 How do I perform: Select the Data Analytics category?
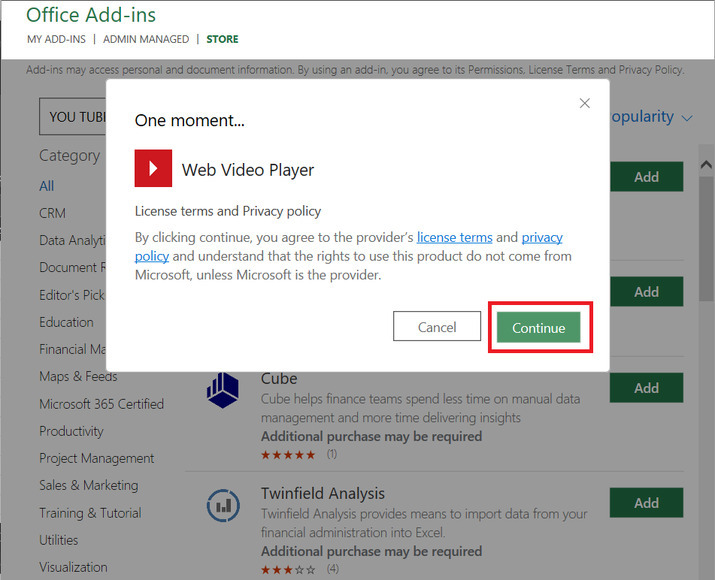[73, 240]
